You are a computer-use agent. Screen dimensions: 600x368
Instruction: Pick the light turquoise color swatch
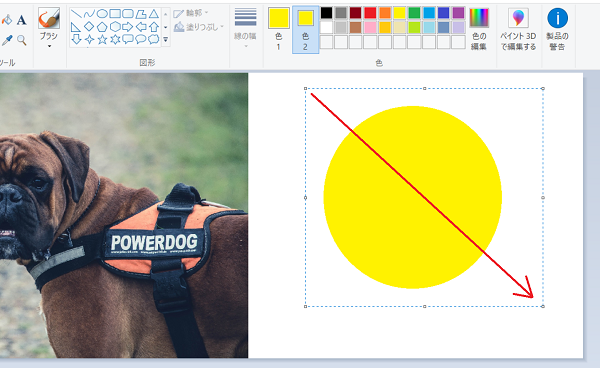429,28
